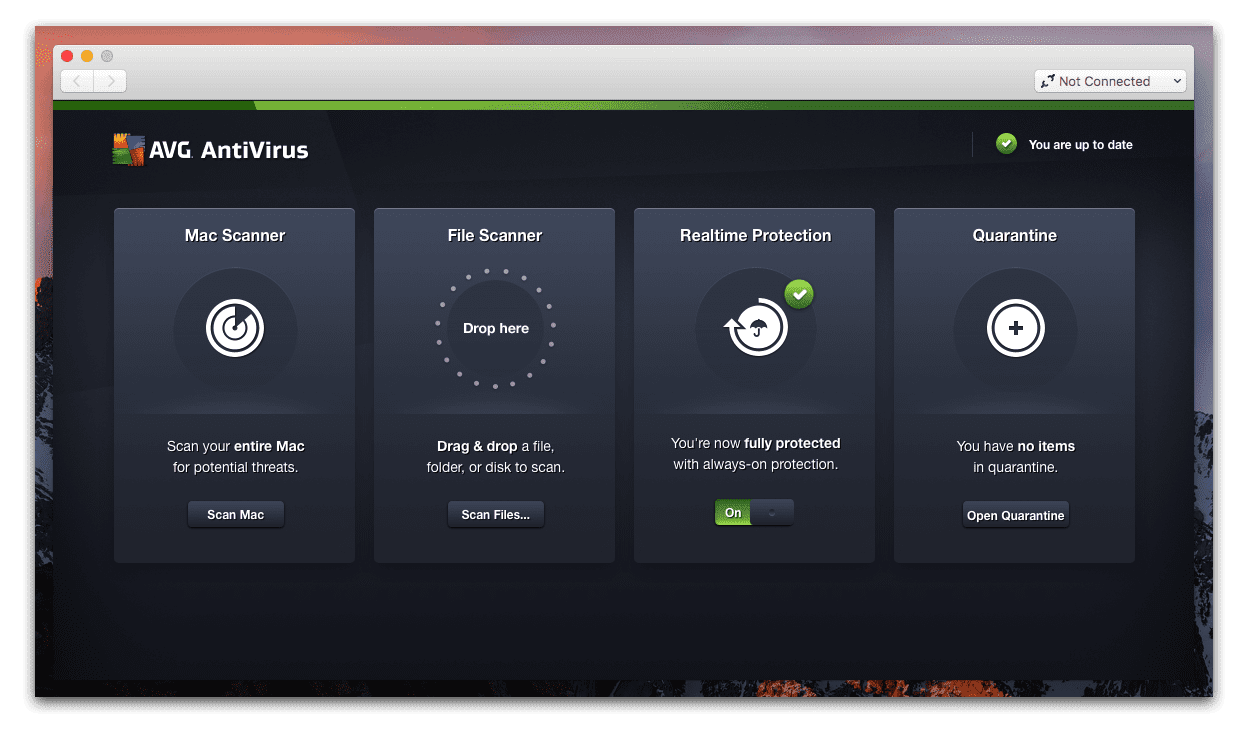Click the 'Scan Files...' button
This screenshot has width=1247, height=732.
pyautogui.click(x=495, y=514)
